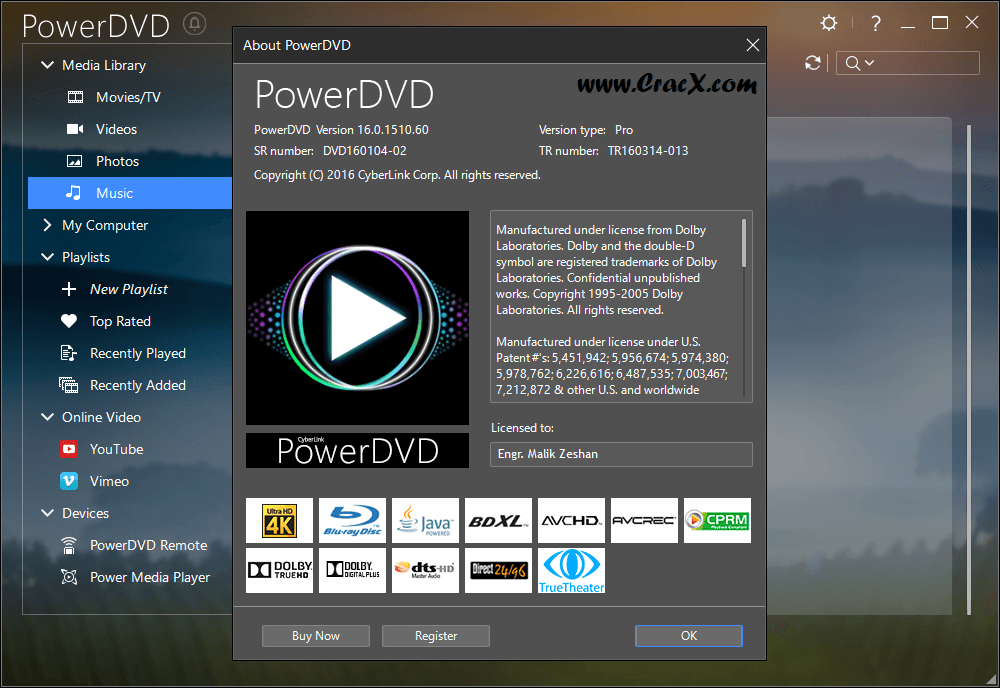Click the Ultra HD 4K logo

(279, 520)
